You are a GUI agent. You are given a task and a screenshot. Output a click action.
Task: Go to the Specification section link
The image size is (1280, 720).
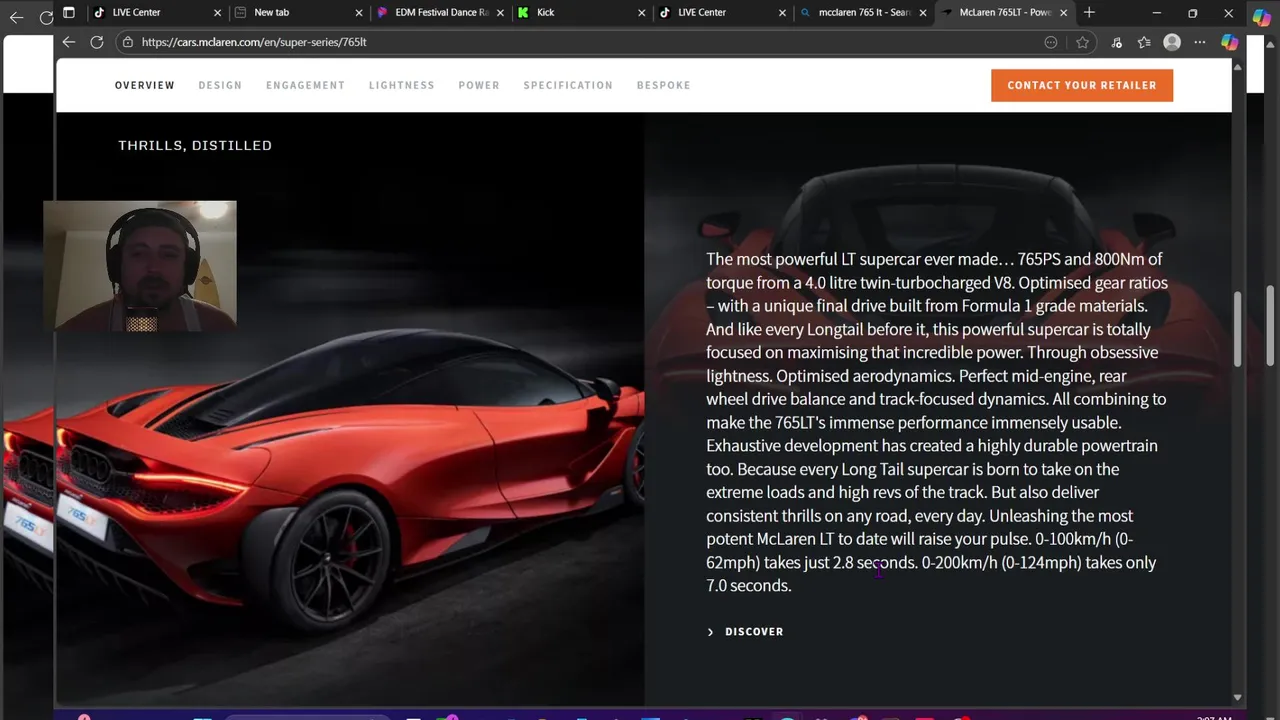tap(568, 85)
